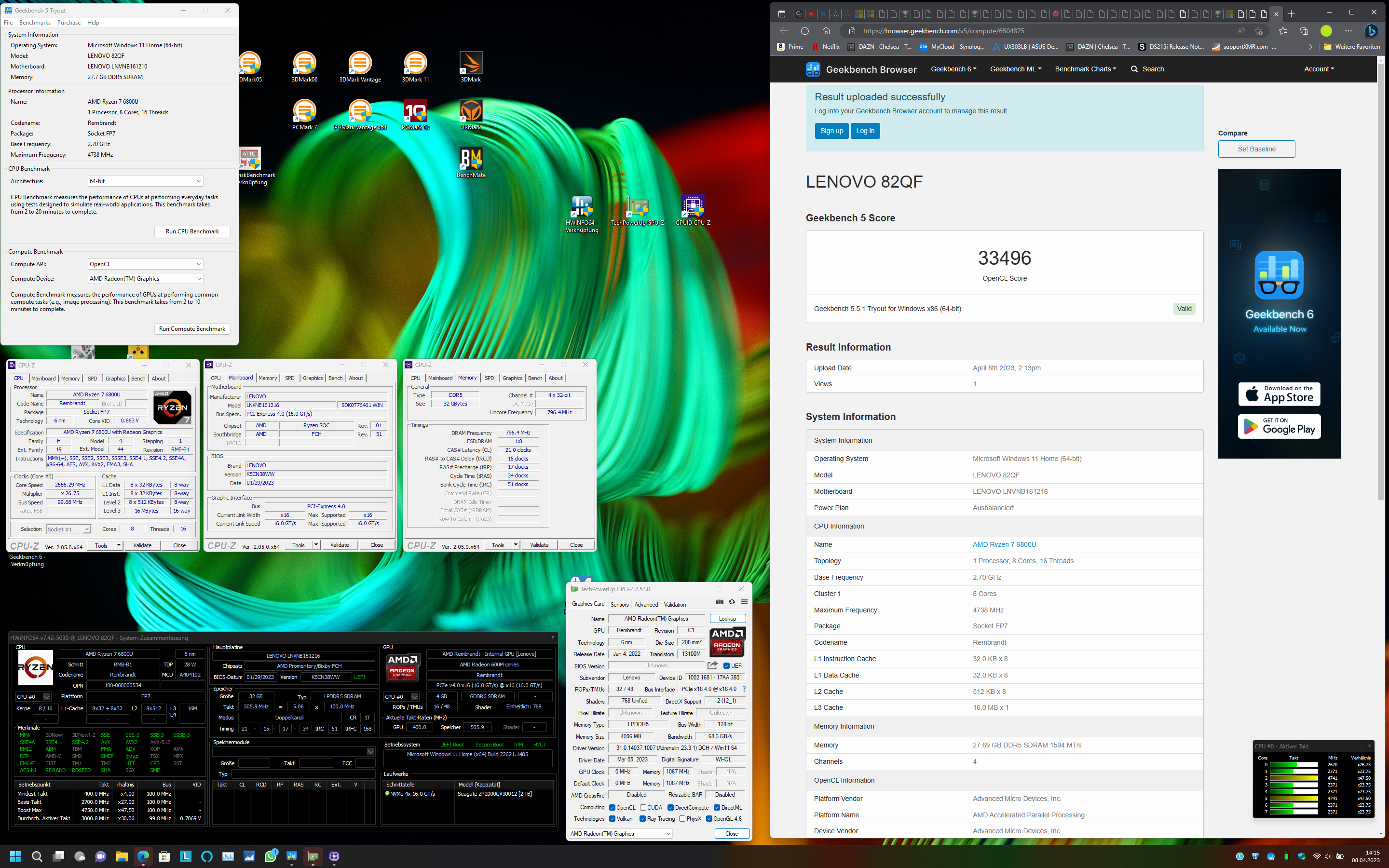Open the Windows Start menu
This screenshot has width=1389, height=868.
click(15, 856)
